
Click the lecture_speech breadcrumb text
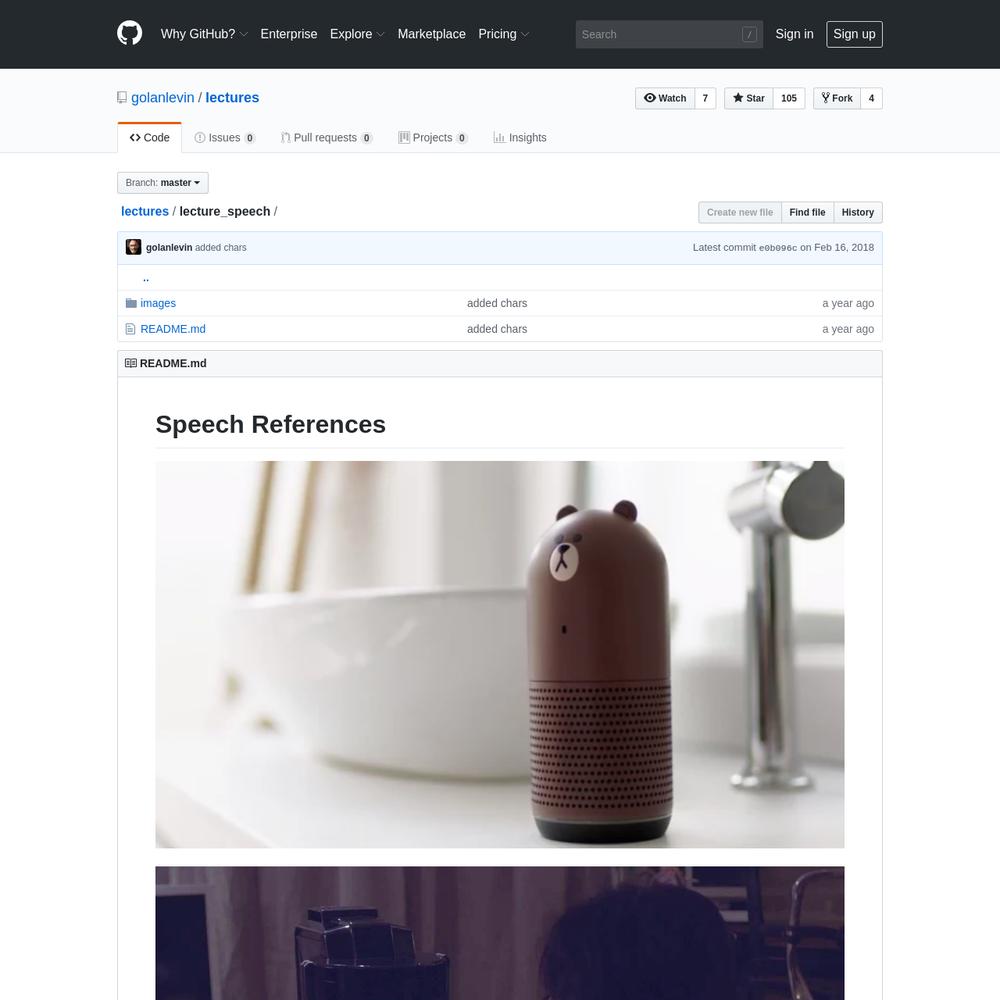(x=224, y=211)
